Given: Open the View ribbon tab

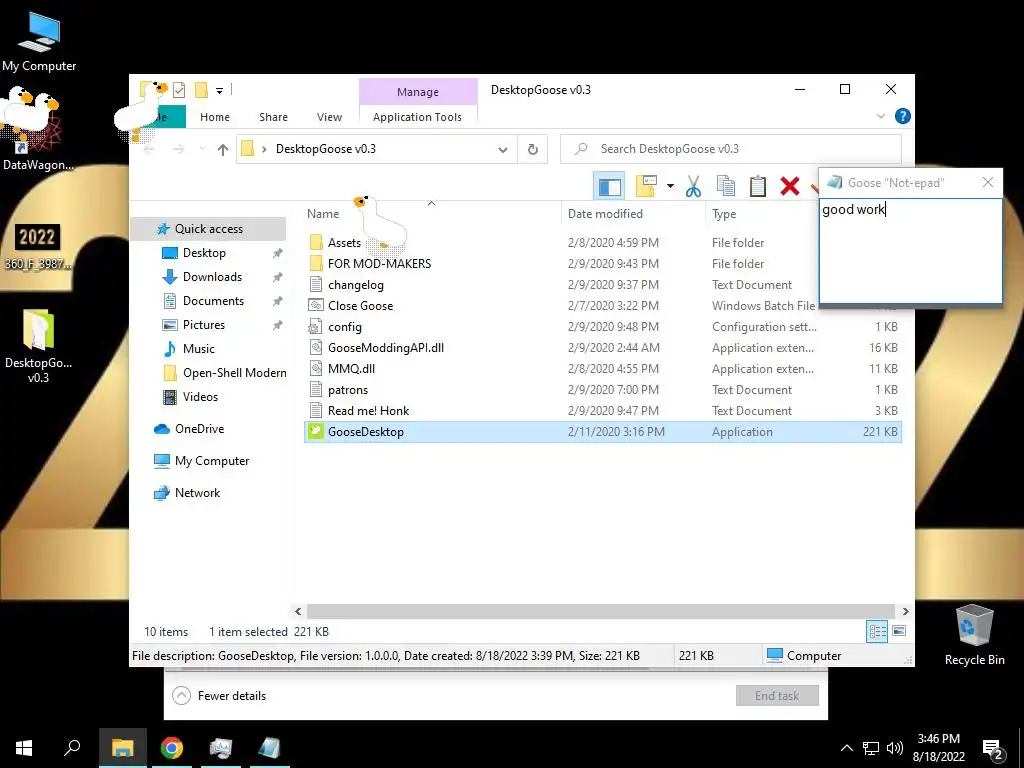Looking at the screenshot, I should [x=329, y=117].
